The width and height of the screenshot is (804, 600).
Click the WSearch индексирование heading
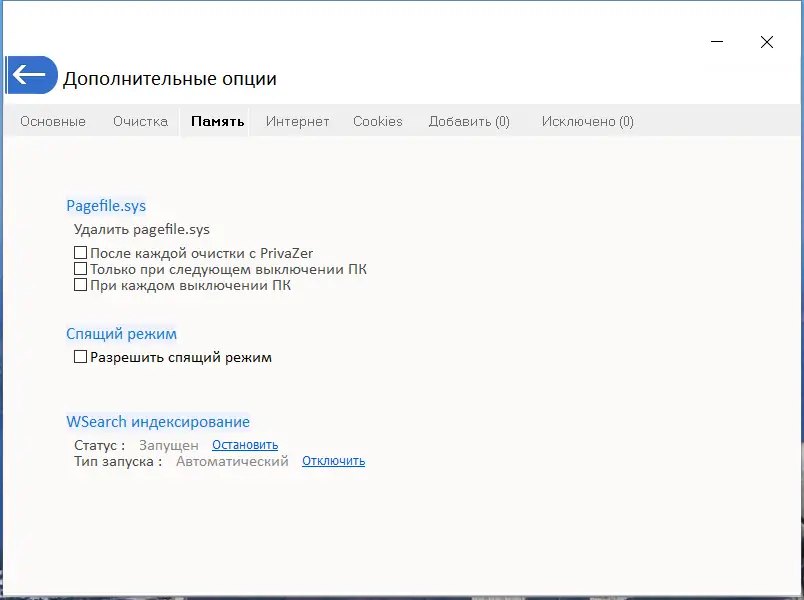pyautogui.click(x=158, y=421)
